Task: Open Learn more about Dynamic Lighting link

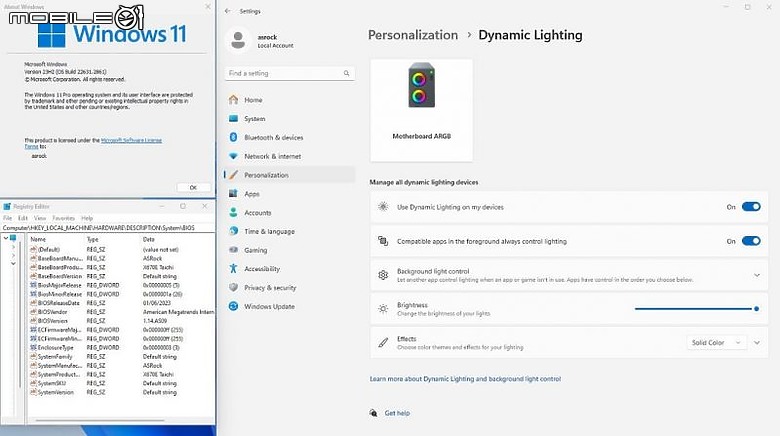Action: pyautogui.click(x=465, y=379)
